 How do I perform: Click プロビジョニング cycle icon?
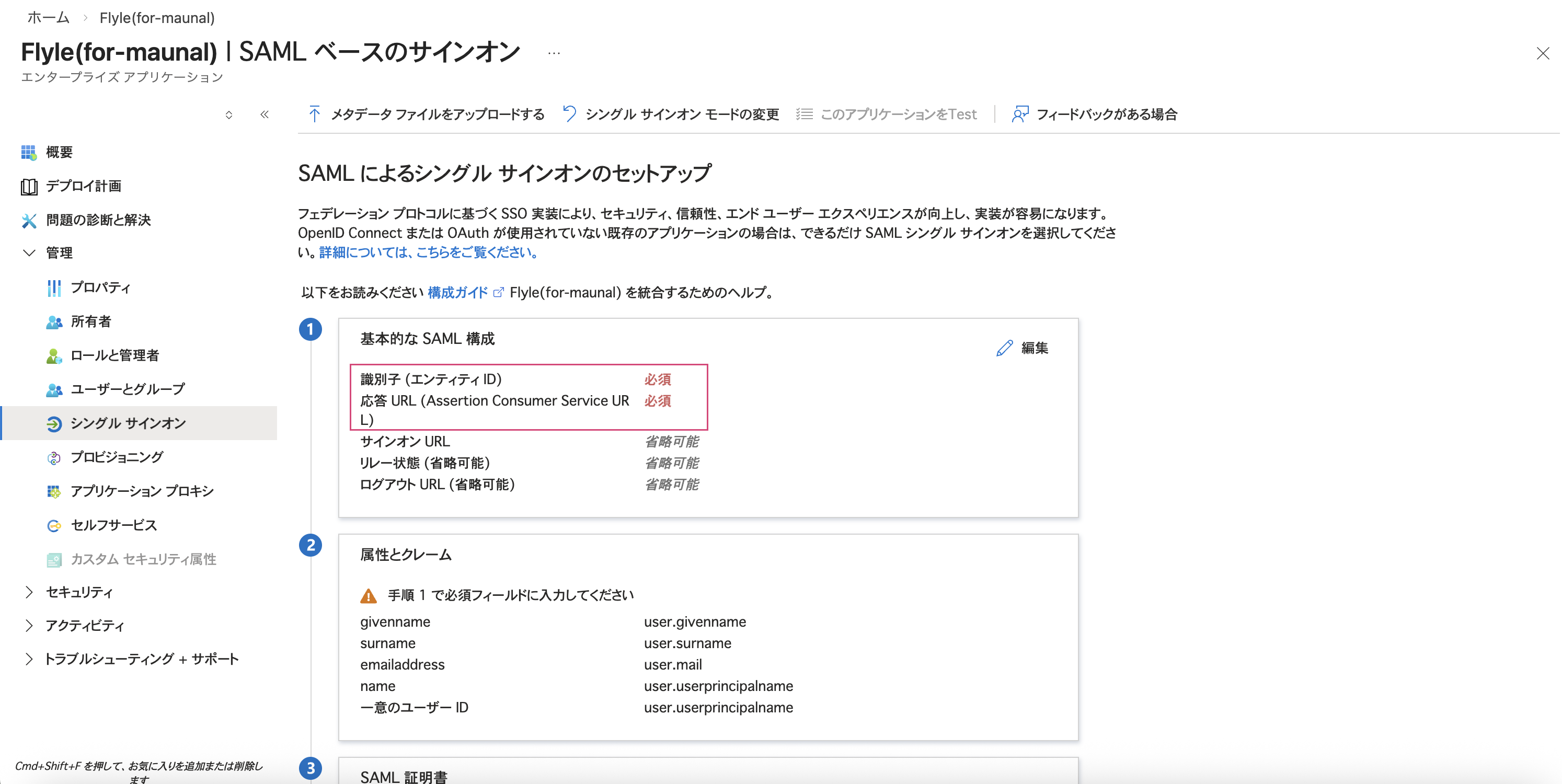pos(54,457)
